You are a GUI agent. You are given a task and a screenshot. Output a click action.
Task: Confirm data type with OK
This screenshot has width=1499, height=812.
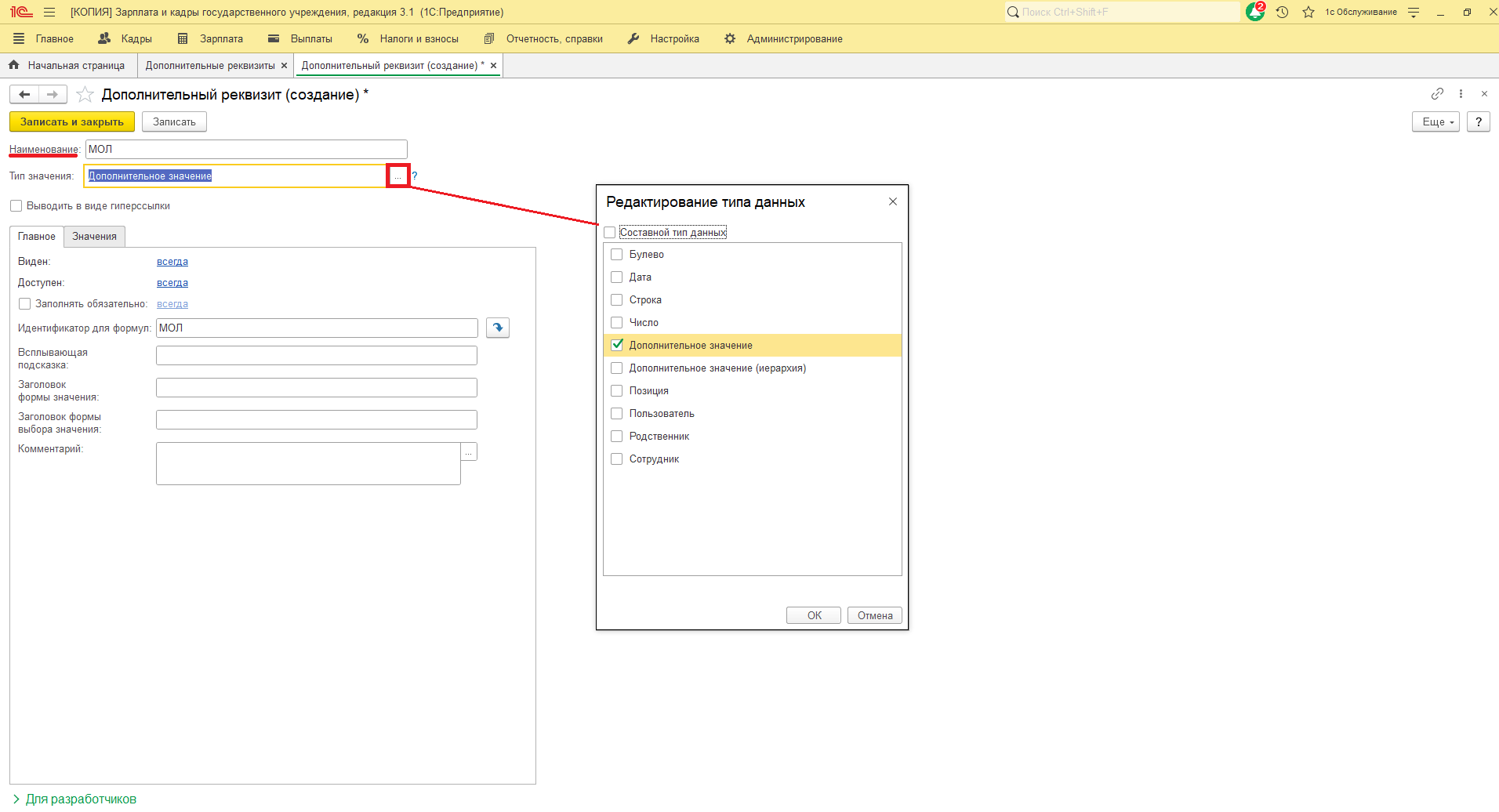click(814, 616)
